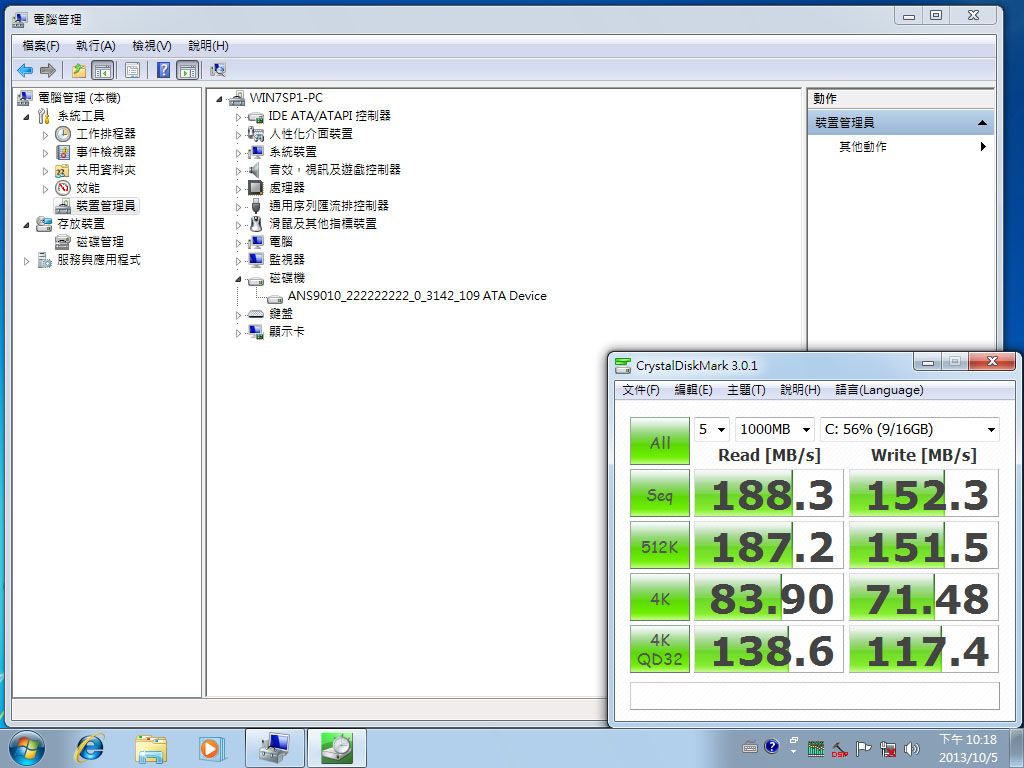The image size is (1024, 768).
Task: Click the network tray icon
Action: 888,748
